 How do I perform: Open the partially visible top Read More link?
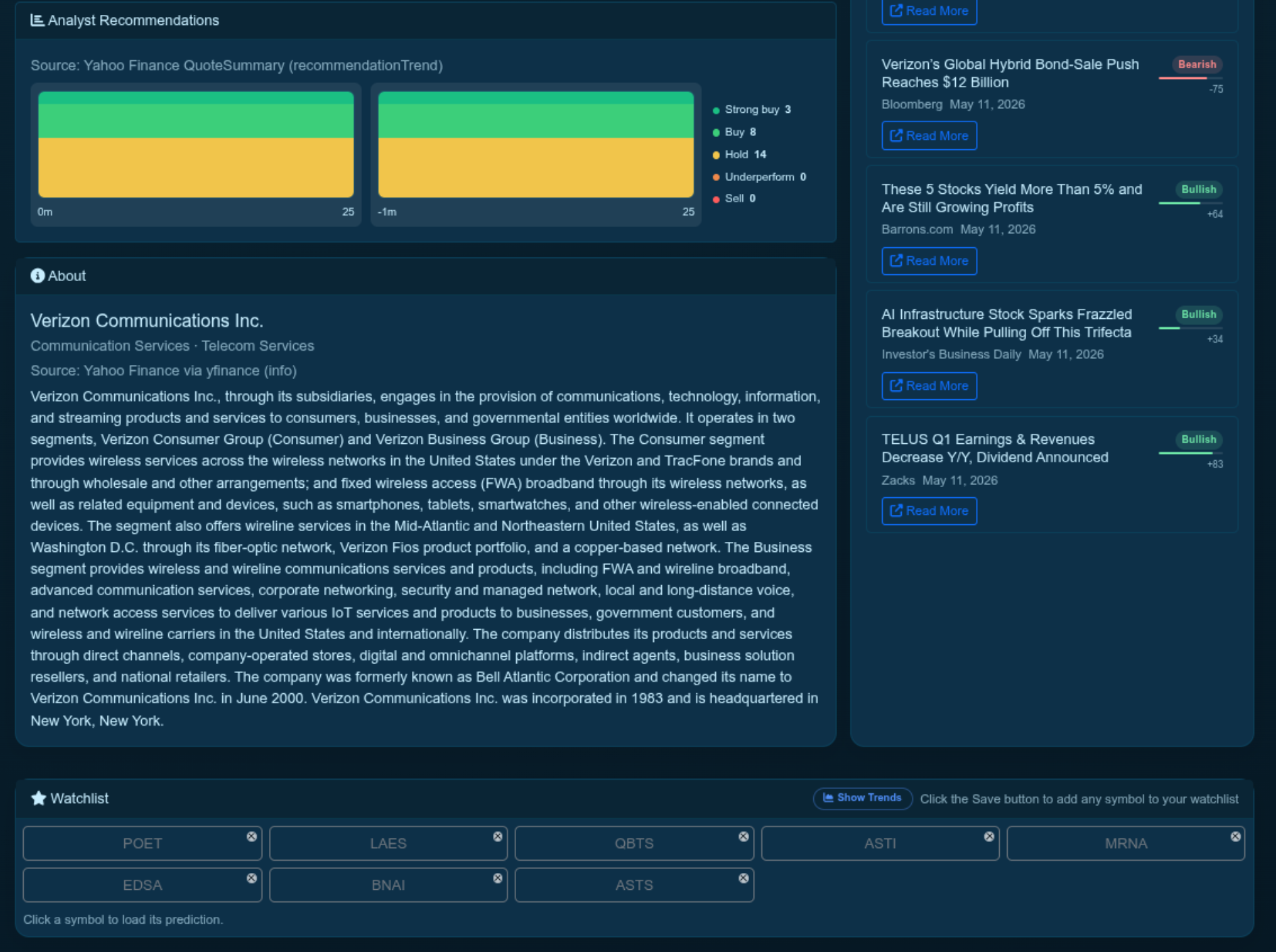(x=929, y=11)
